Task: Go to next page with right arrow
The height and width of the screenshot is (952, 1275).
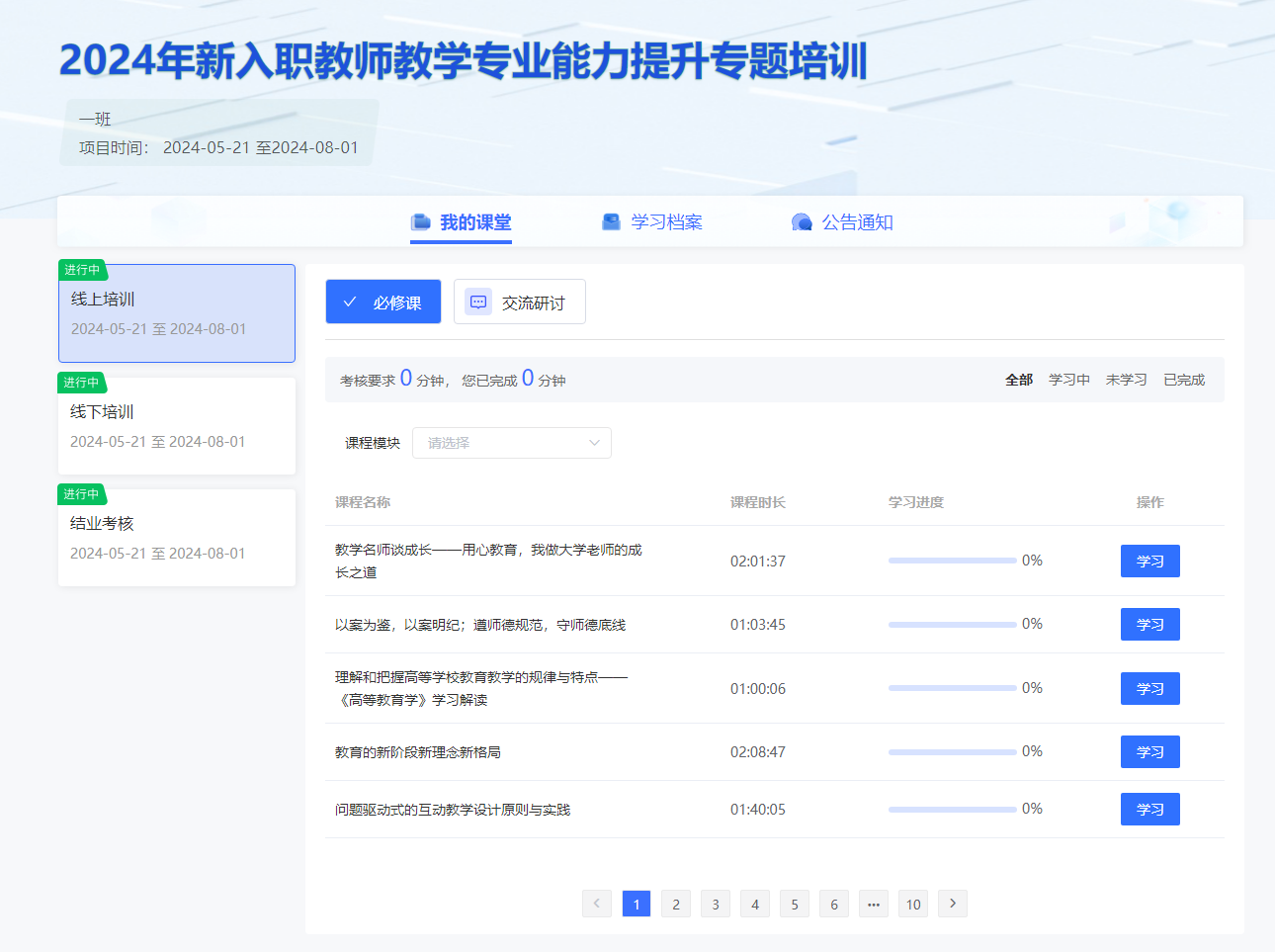Action: pos(952,904)
